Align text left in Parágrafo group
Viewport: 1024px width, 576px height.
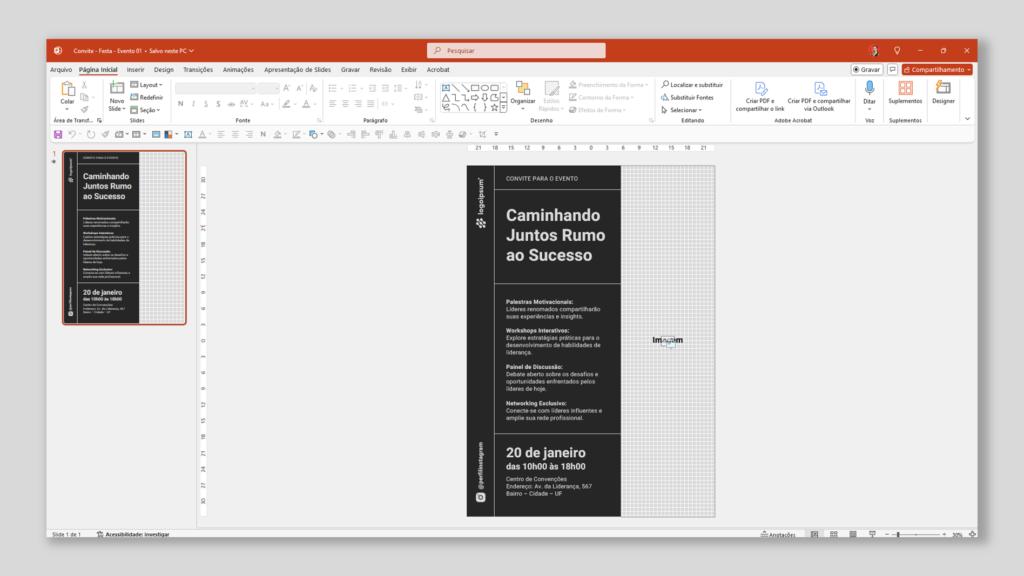(332, 104)
